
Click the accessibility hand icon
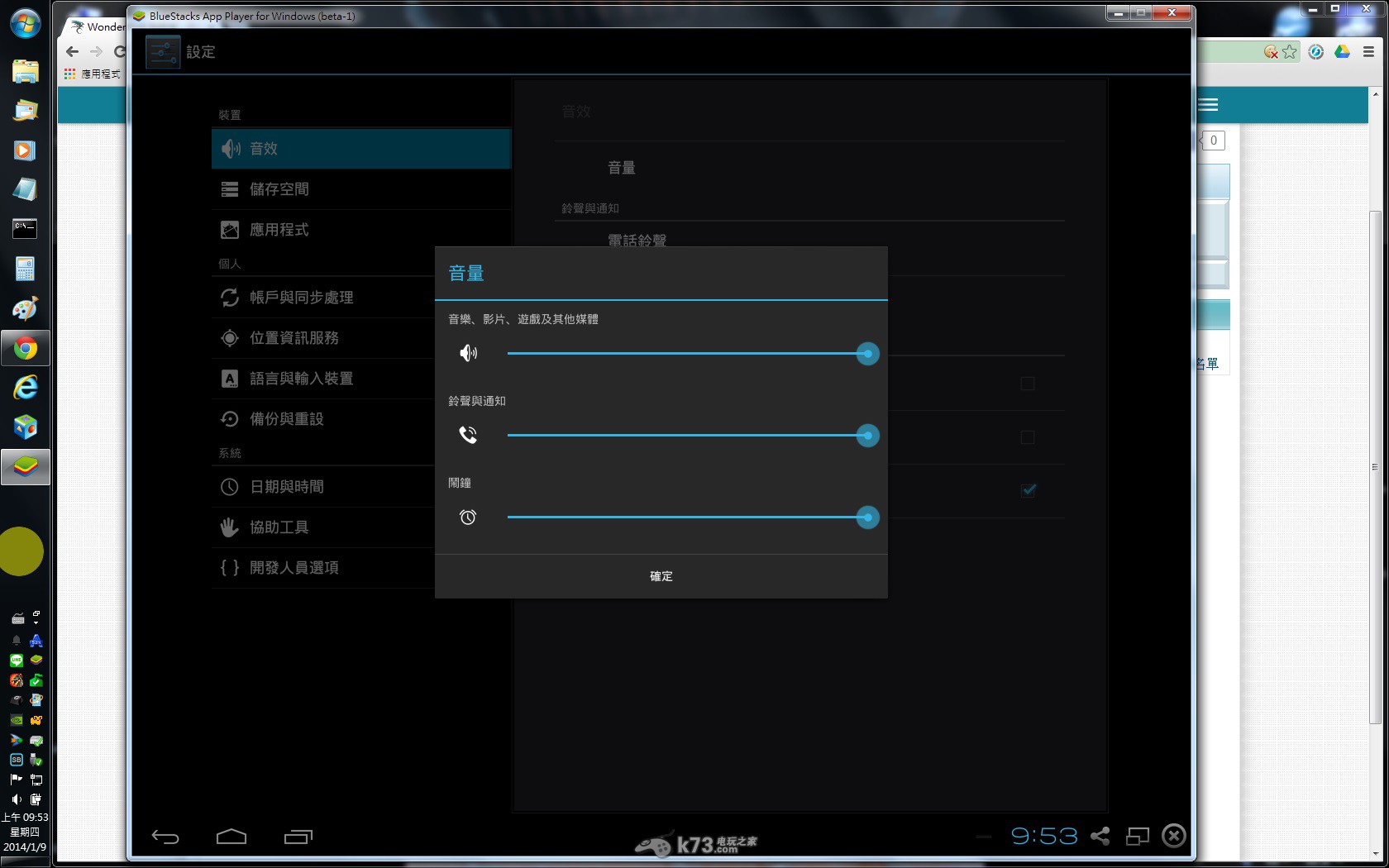click(230, 527)
